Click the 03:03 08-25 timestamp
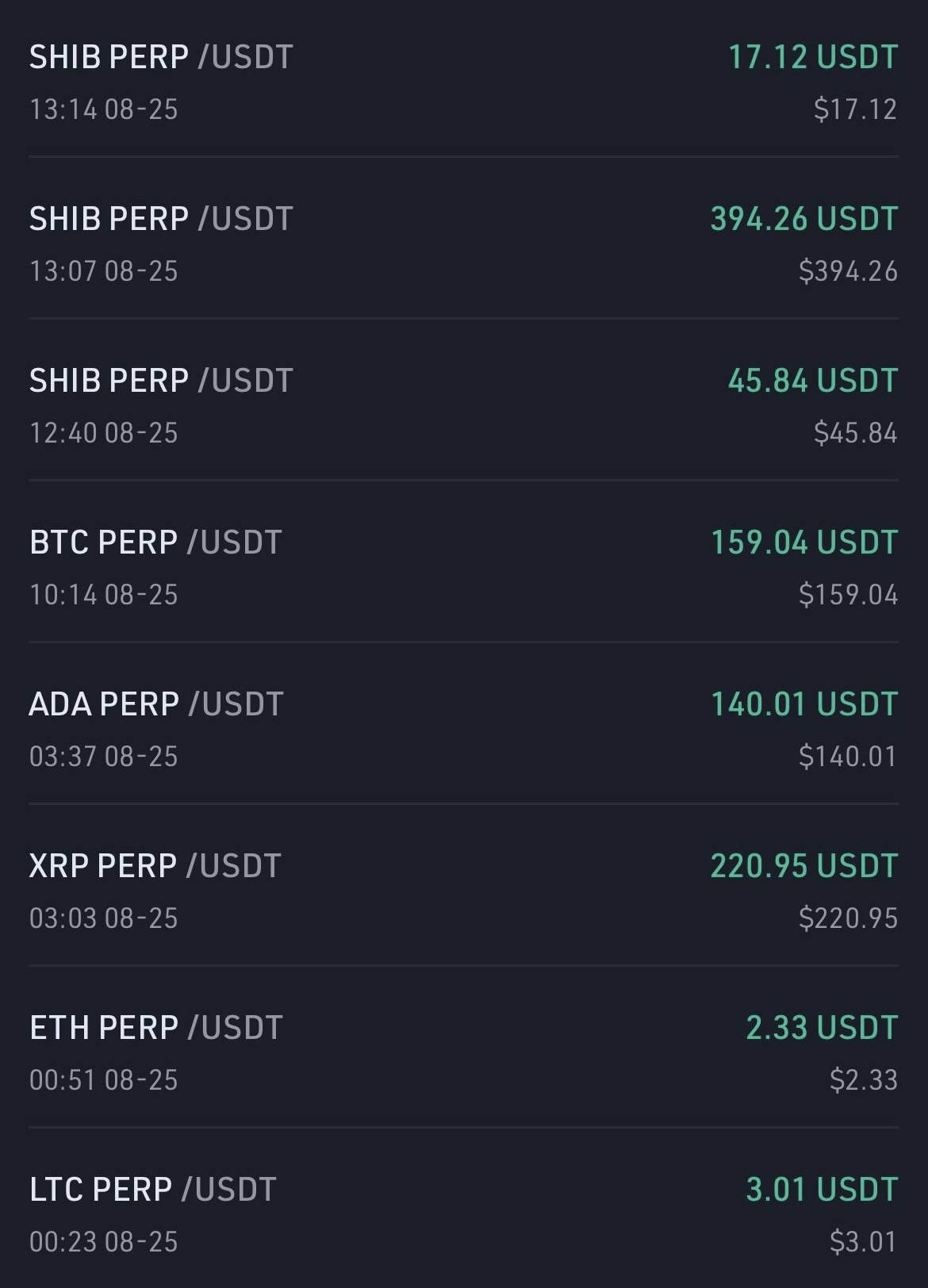This screenshot has width=928, height=1288. click(104, 918)
